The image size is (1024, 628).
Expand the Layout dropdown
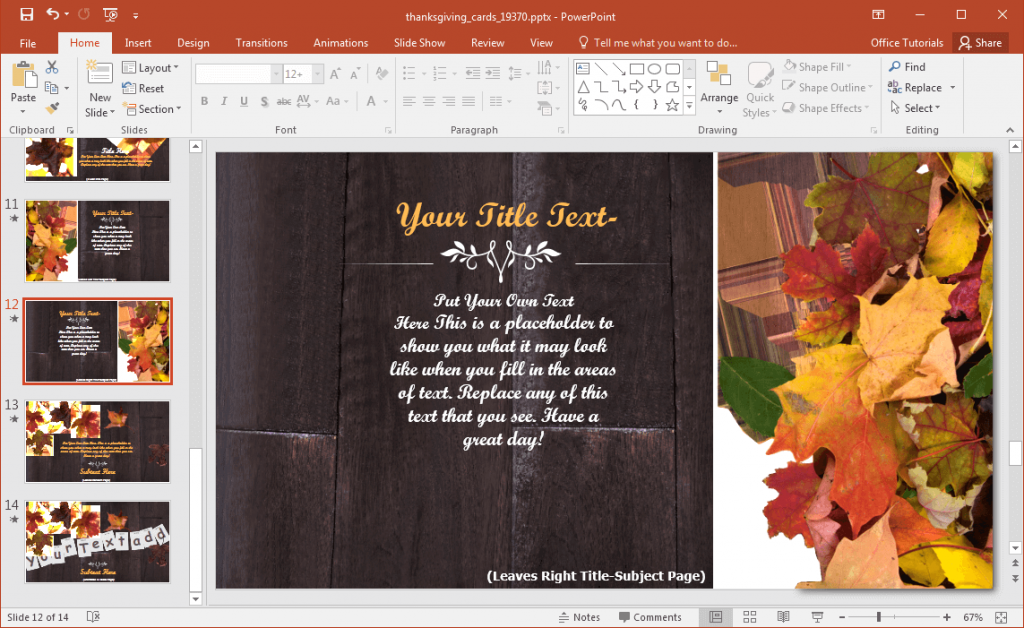point(151,67)
